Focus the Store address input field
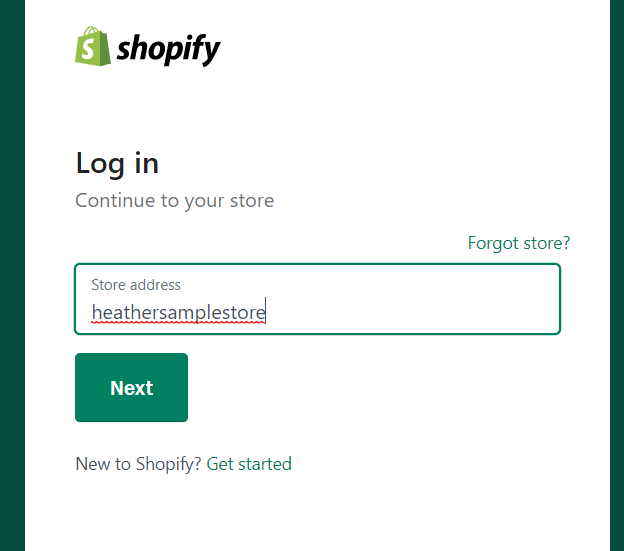The height and width of the screenshot is (551, 624). click(318, 299)
